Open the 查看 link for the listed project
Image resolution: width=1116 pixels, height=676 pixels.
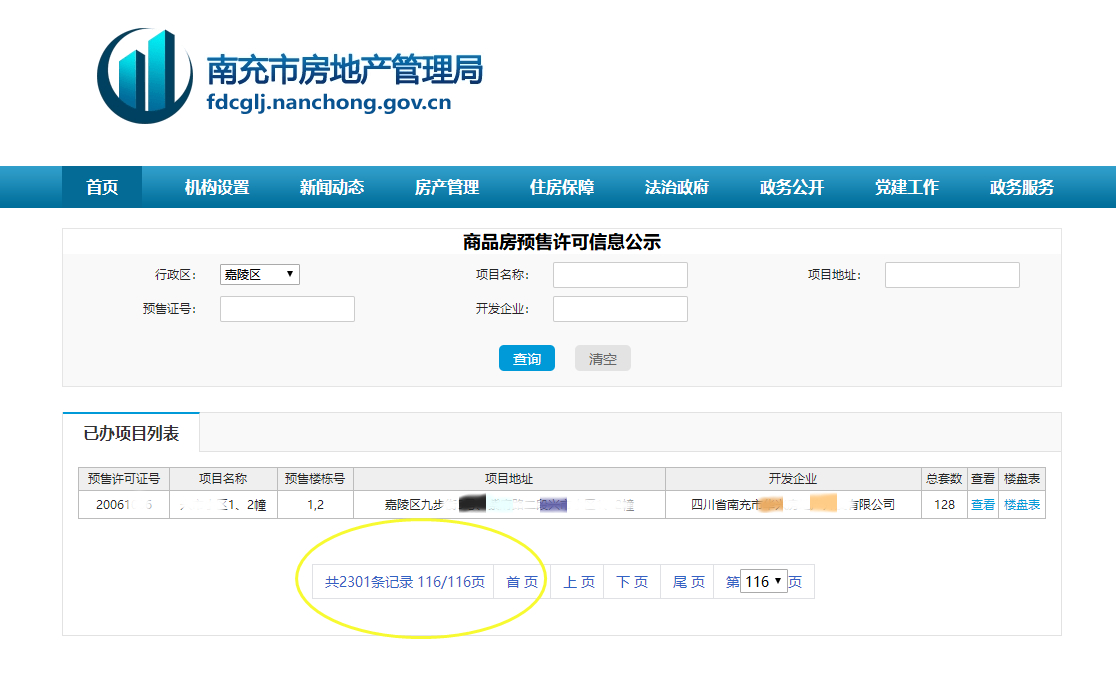[981, 504]
